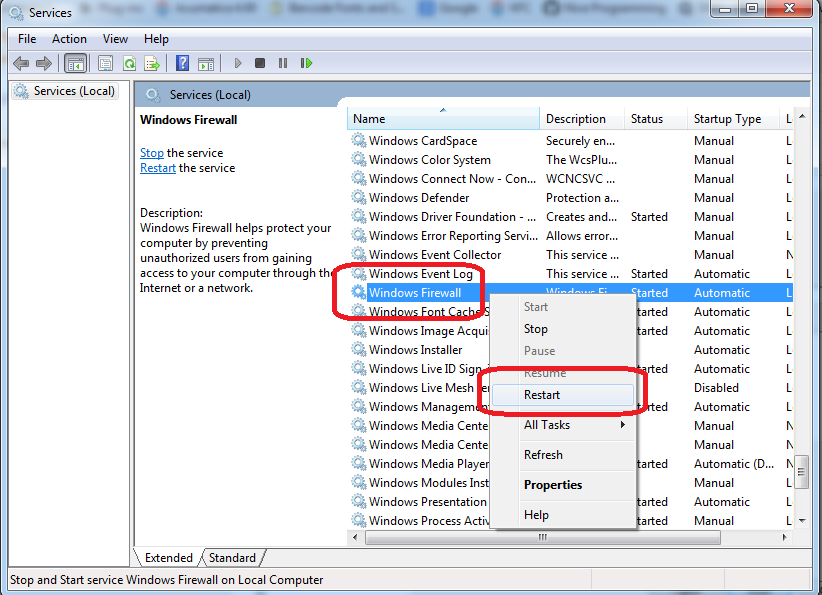Click the Automatic (D... startup type cell

pos(734,463)
